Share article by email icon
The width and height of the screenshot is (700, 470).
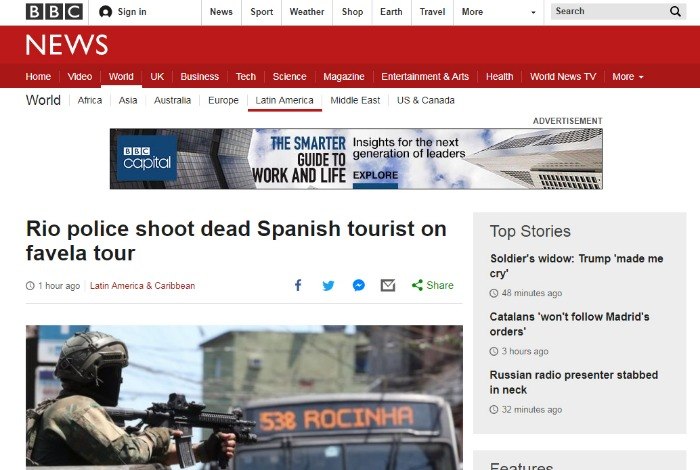388,286
